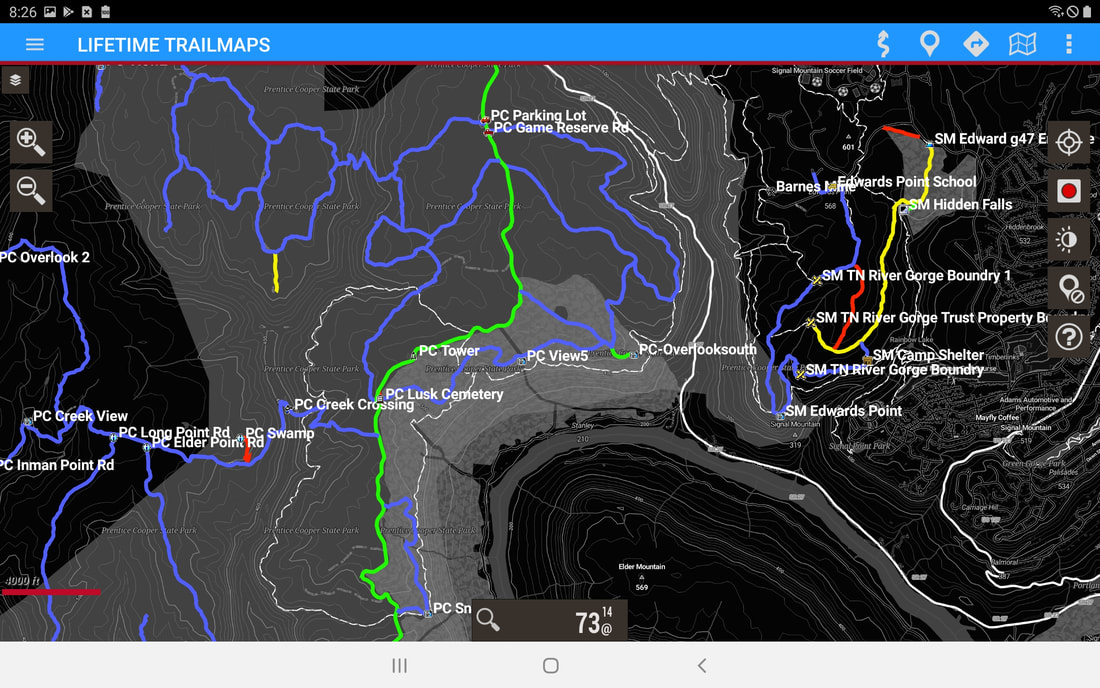The image size is (1100, 688).
Task: Tap the location pin waypoint icon
Action: point(929,45)
